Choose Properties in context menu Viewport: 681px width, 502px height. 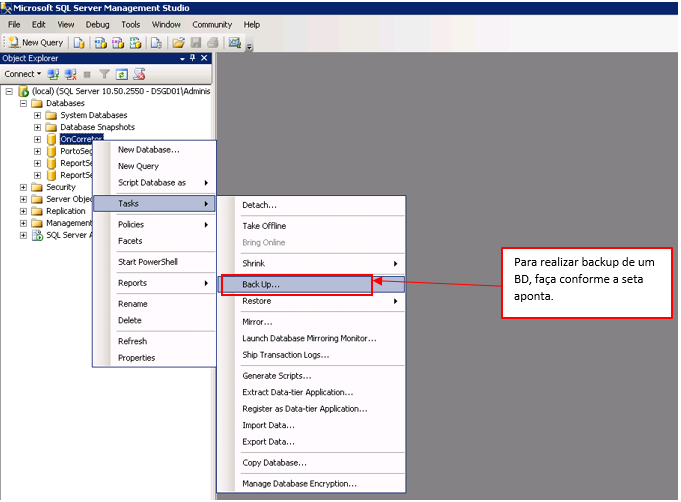tap(155, 358)
